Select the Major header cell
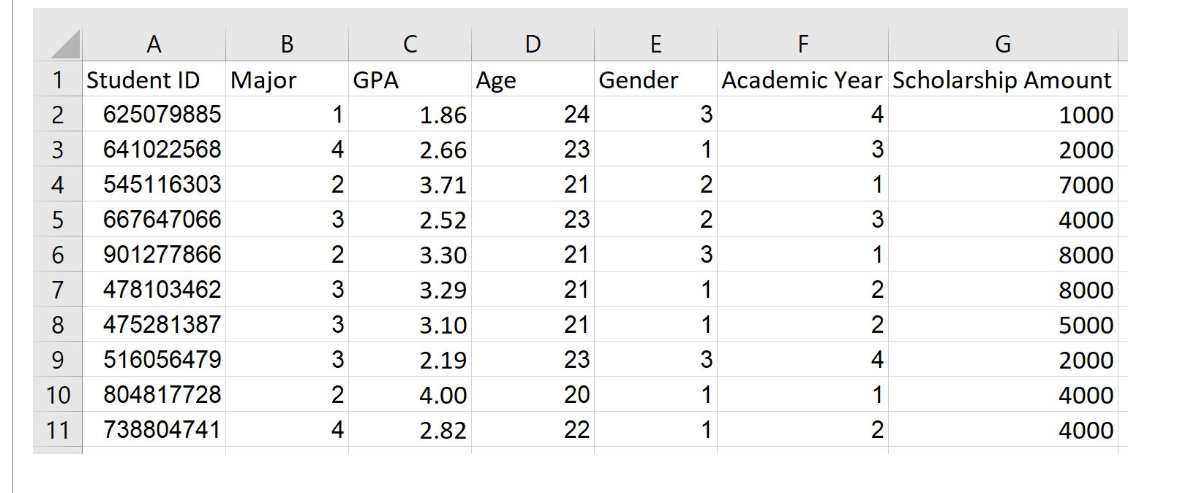 point(286,79)
